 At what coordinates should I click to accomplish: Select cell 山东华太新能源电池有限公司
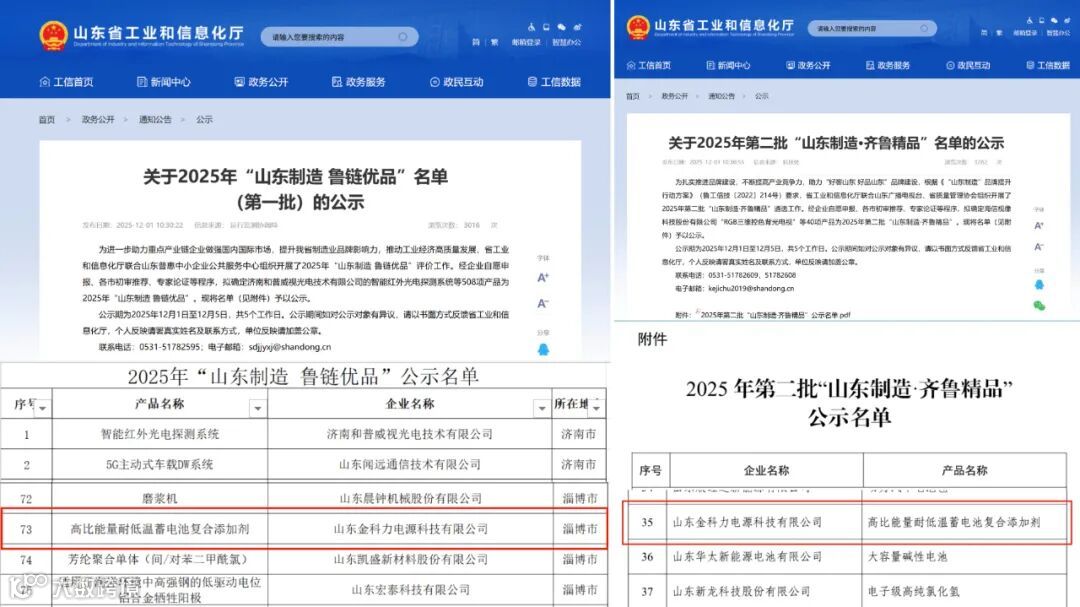click(x=765, y=557)
